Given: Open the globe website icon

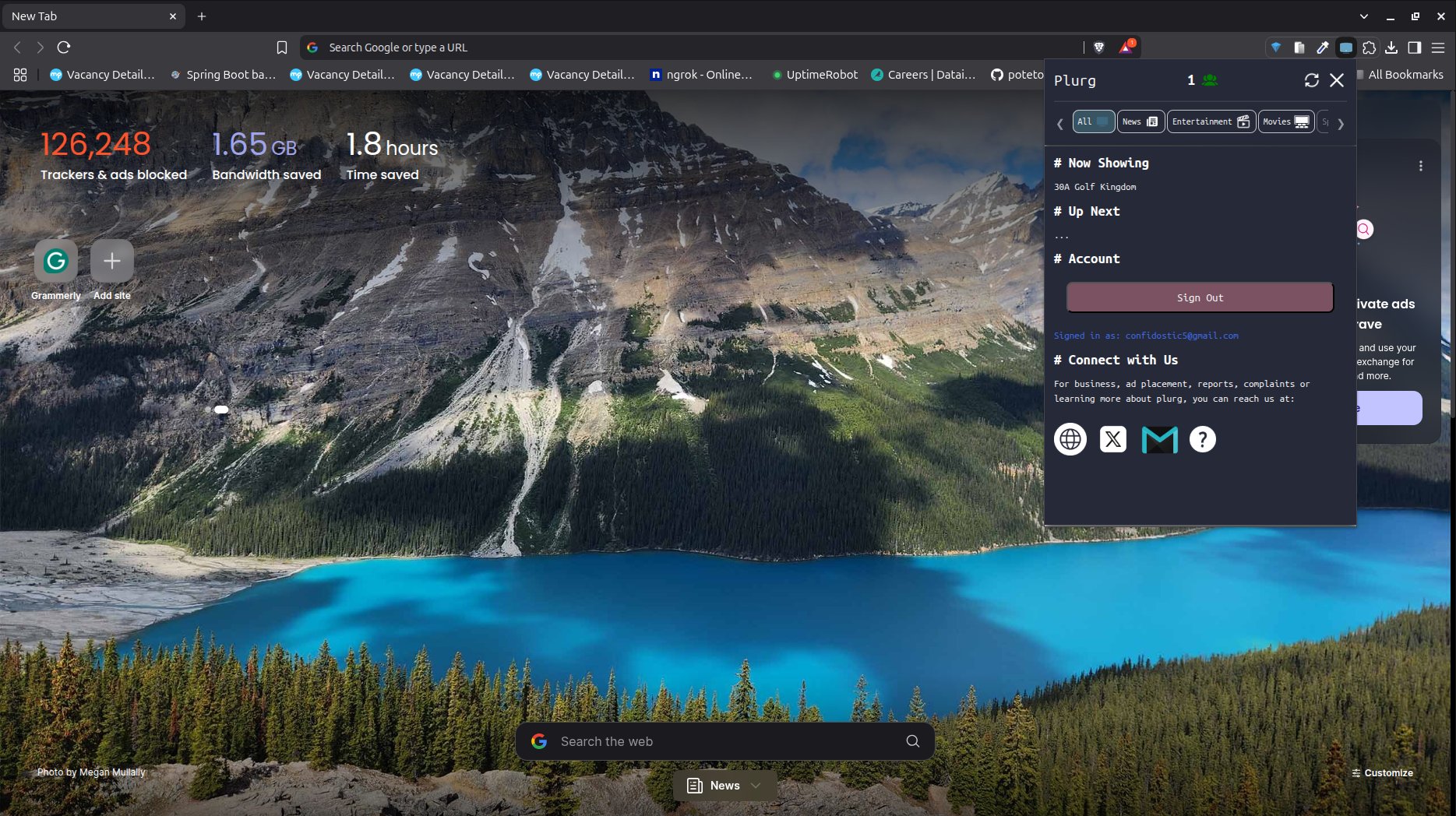Looking at the screenshot, I should coord(1070,439).
